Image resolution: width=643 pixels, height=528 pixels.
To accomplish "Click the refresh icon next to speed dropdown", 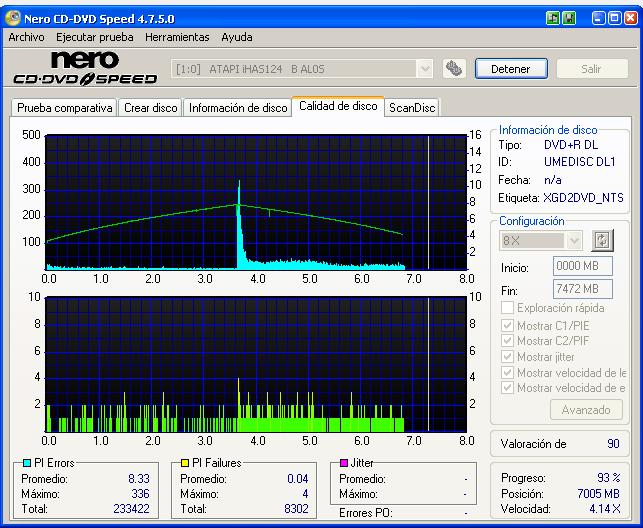I will [602, 240].
